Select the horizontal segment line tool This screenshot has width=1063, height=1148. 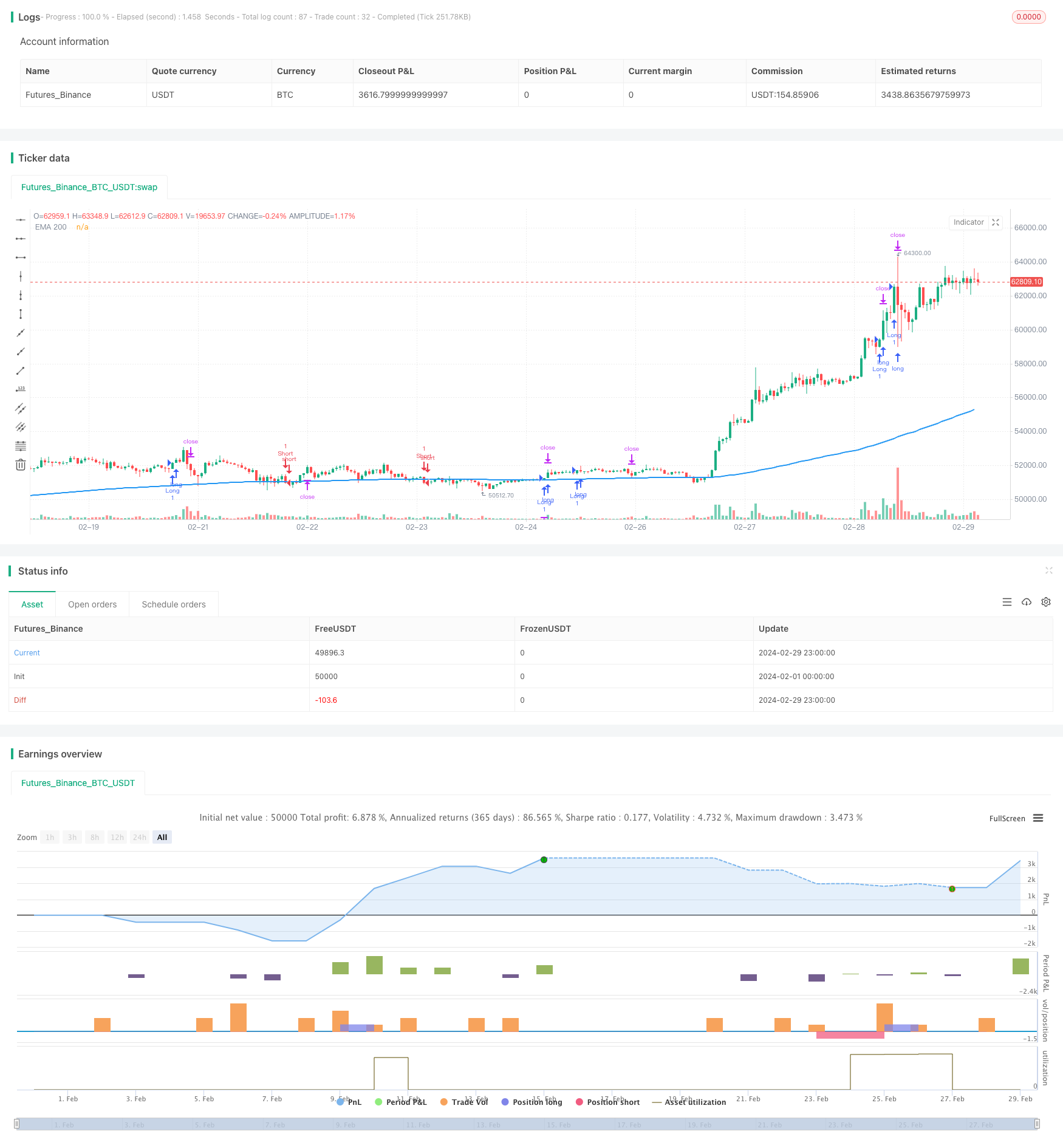coord(21,258)
